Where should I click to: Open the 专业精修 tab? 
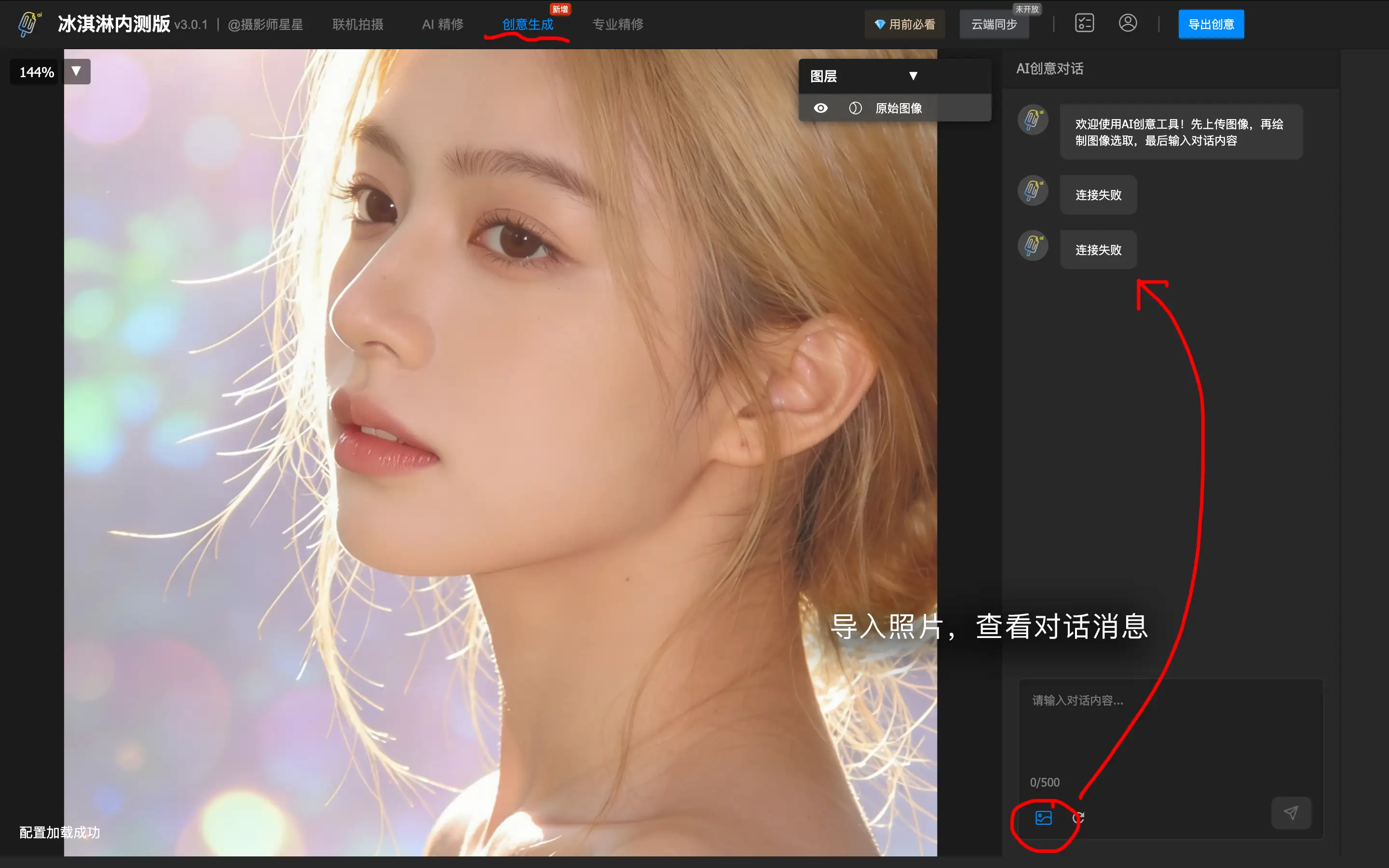click(618, 24)
